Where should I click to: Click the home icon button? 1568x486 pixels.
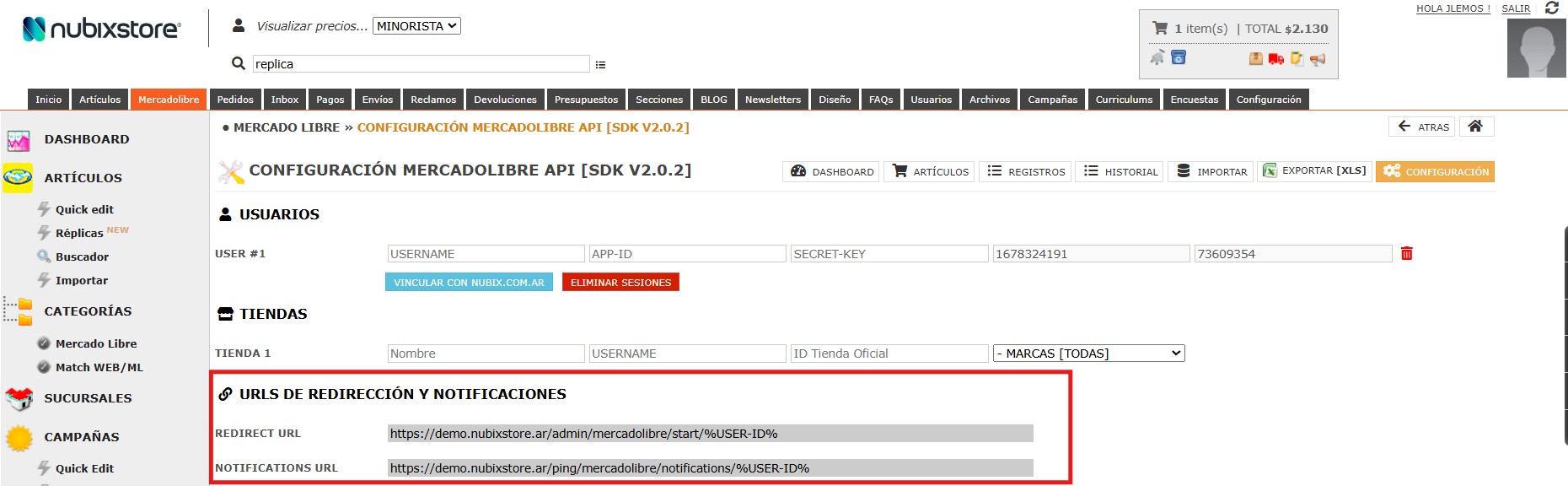coord(1476,127)
